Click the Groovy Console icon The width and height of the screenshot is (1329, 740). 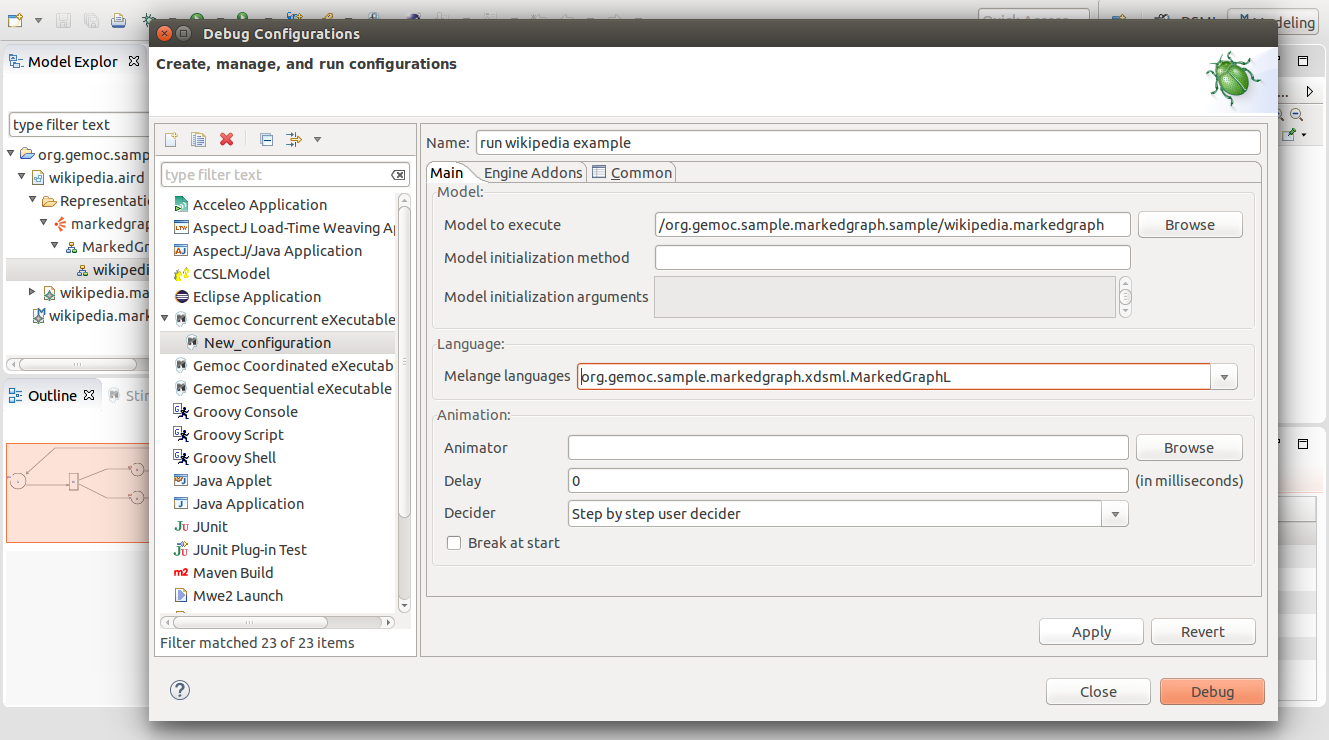[x=181, y=411]
